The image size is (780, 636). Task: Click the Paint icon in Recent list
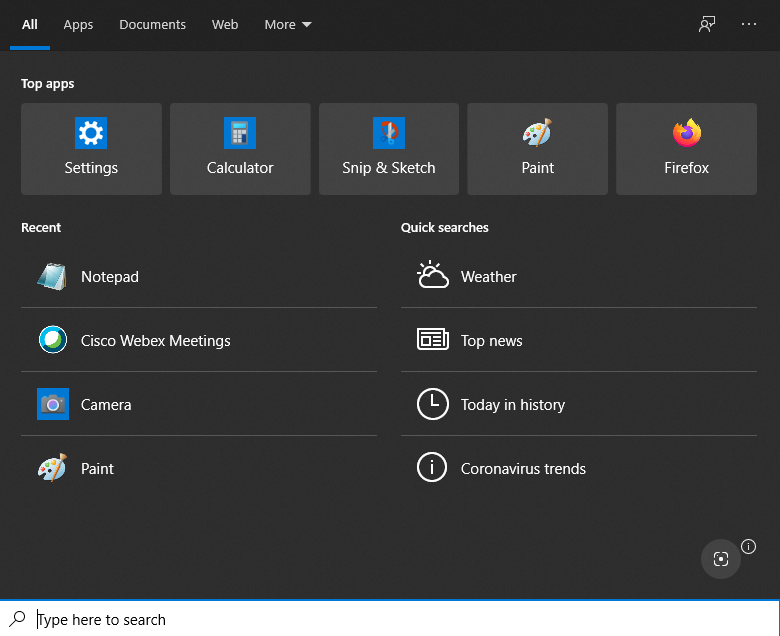pyautogui.click(x=52, y=467)
